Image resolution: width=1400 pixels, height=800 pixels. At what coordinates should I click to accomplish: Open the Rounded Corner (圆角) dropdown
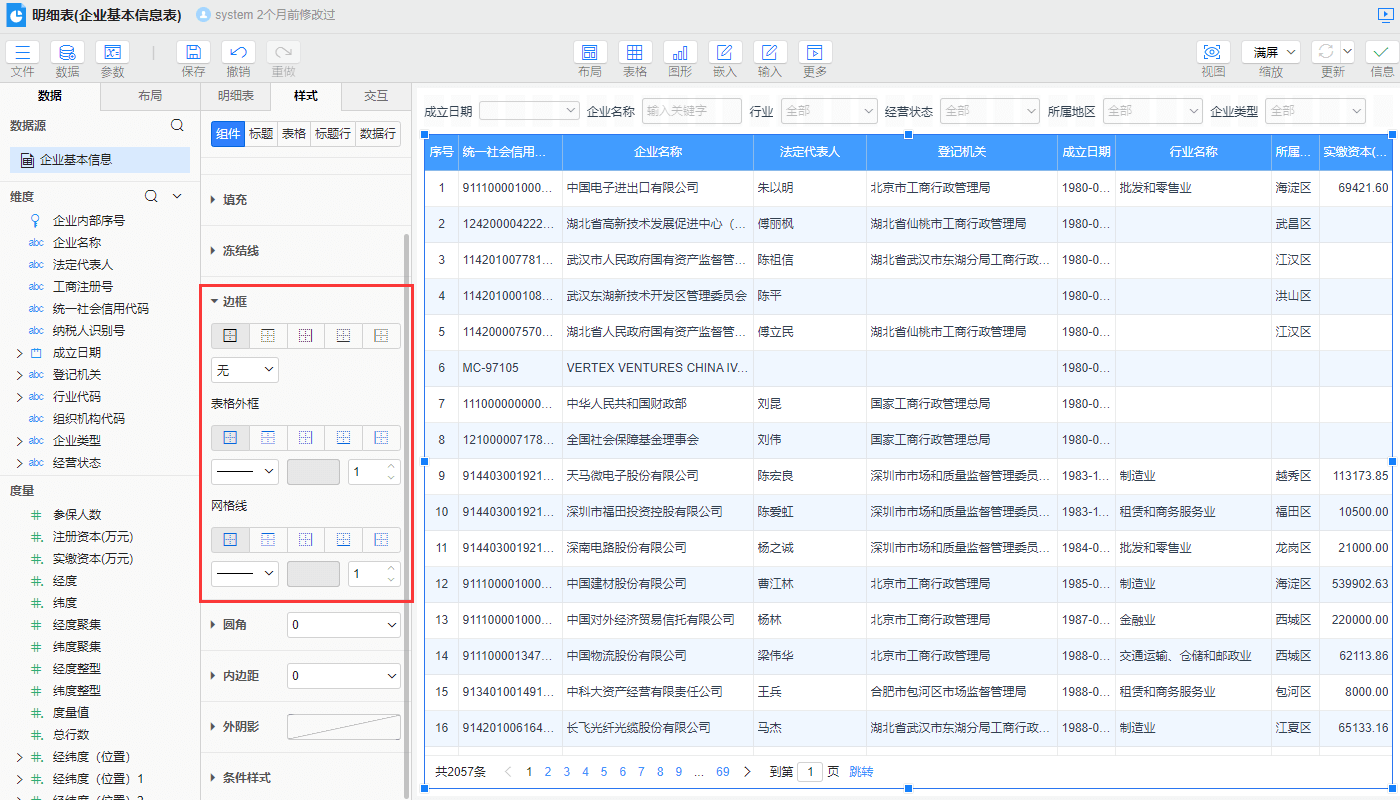tap(343, 625)
